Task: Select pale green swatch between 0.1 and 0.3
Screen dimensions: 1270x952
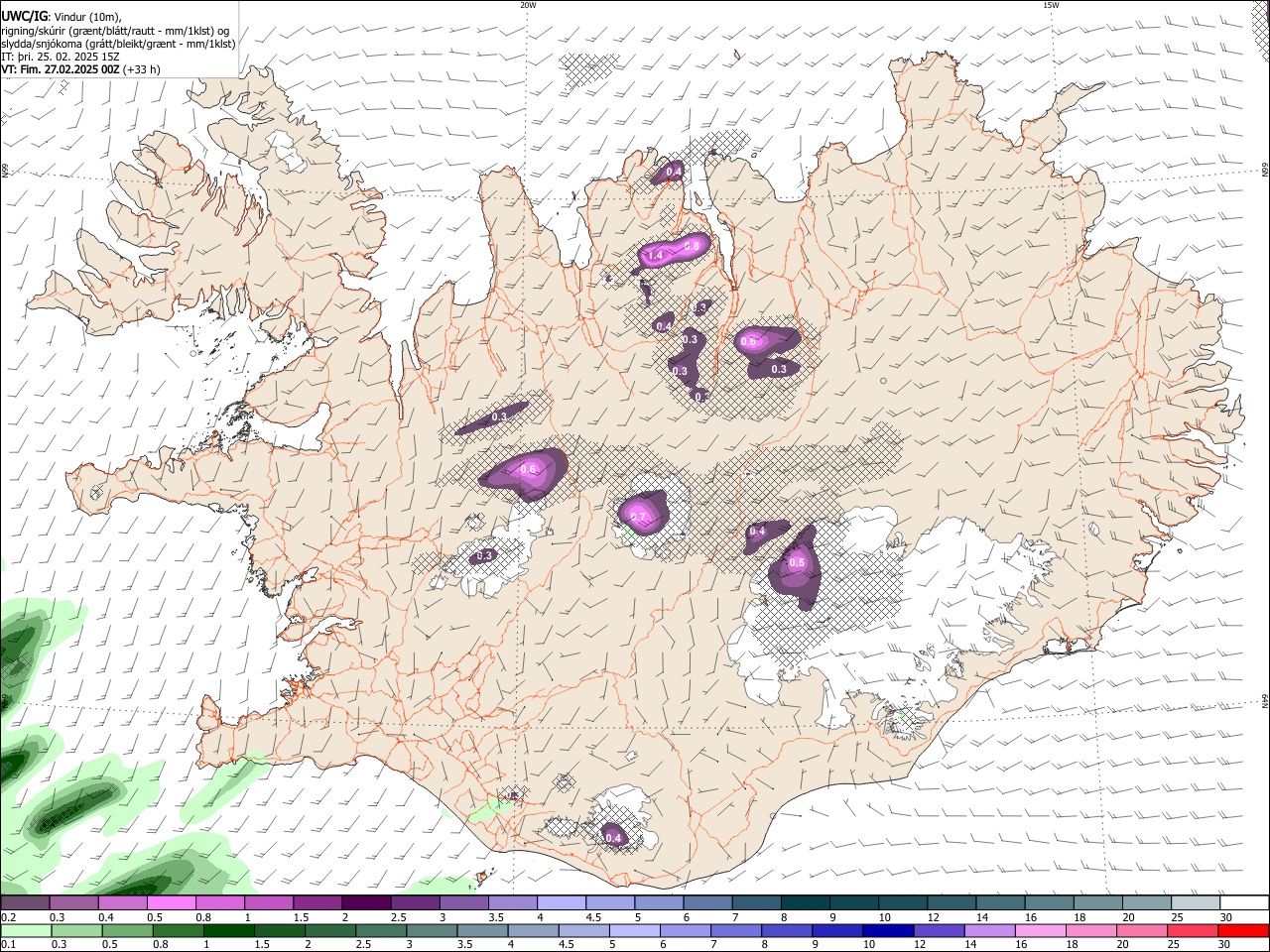Action: pos(26,930)
